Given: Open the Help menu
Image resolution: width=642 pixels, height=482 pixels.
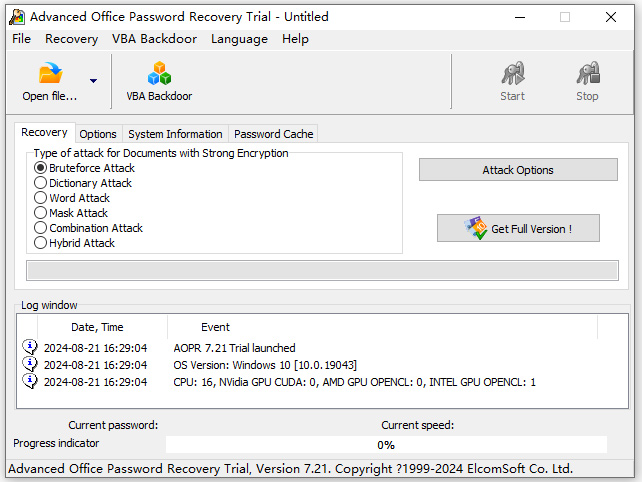Looking at the screenshot, I should click(295, 39).
